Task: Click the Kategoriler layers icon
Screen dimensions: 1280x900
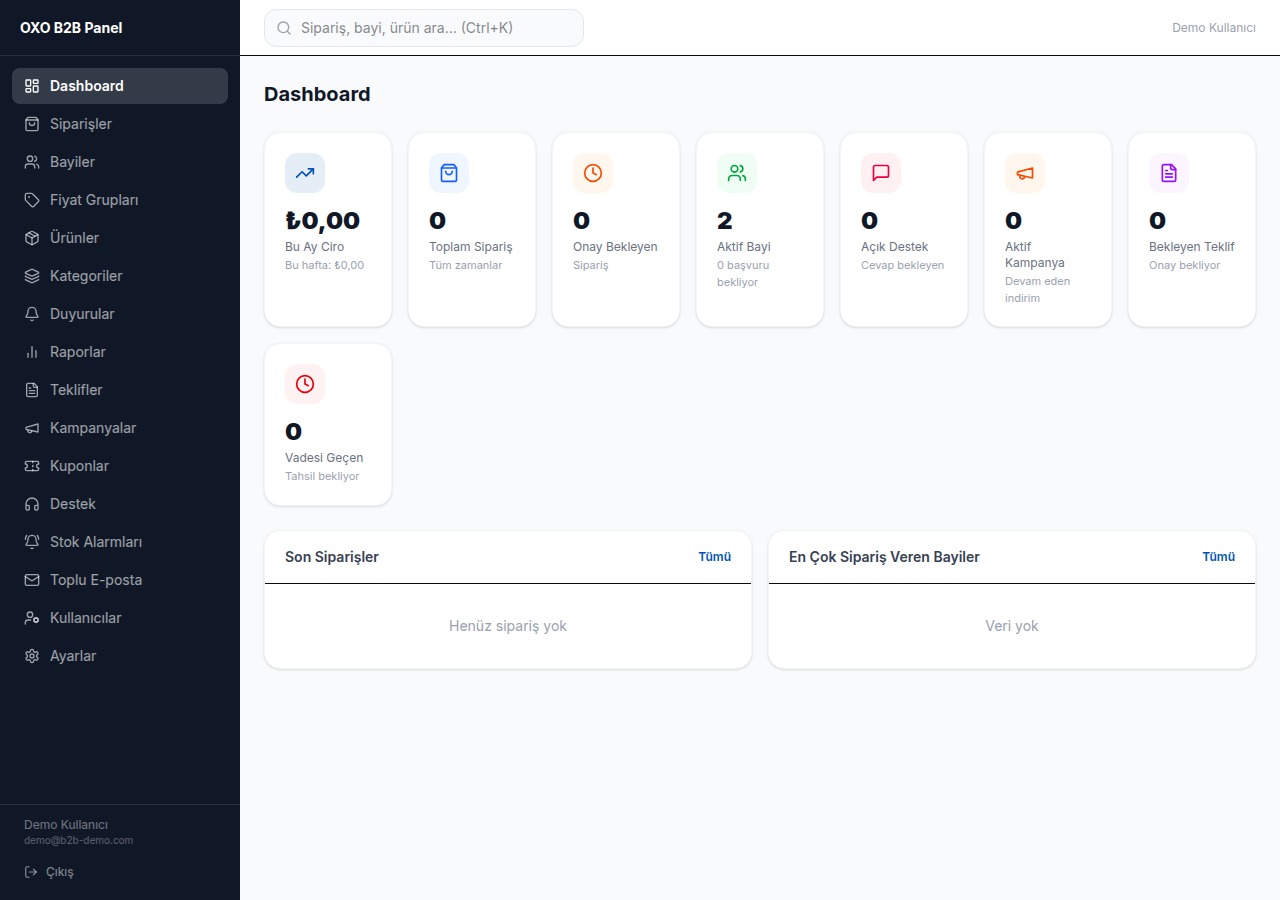Action: tap(32, 276)
